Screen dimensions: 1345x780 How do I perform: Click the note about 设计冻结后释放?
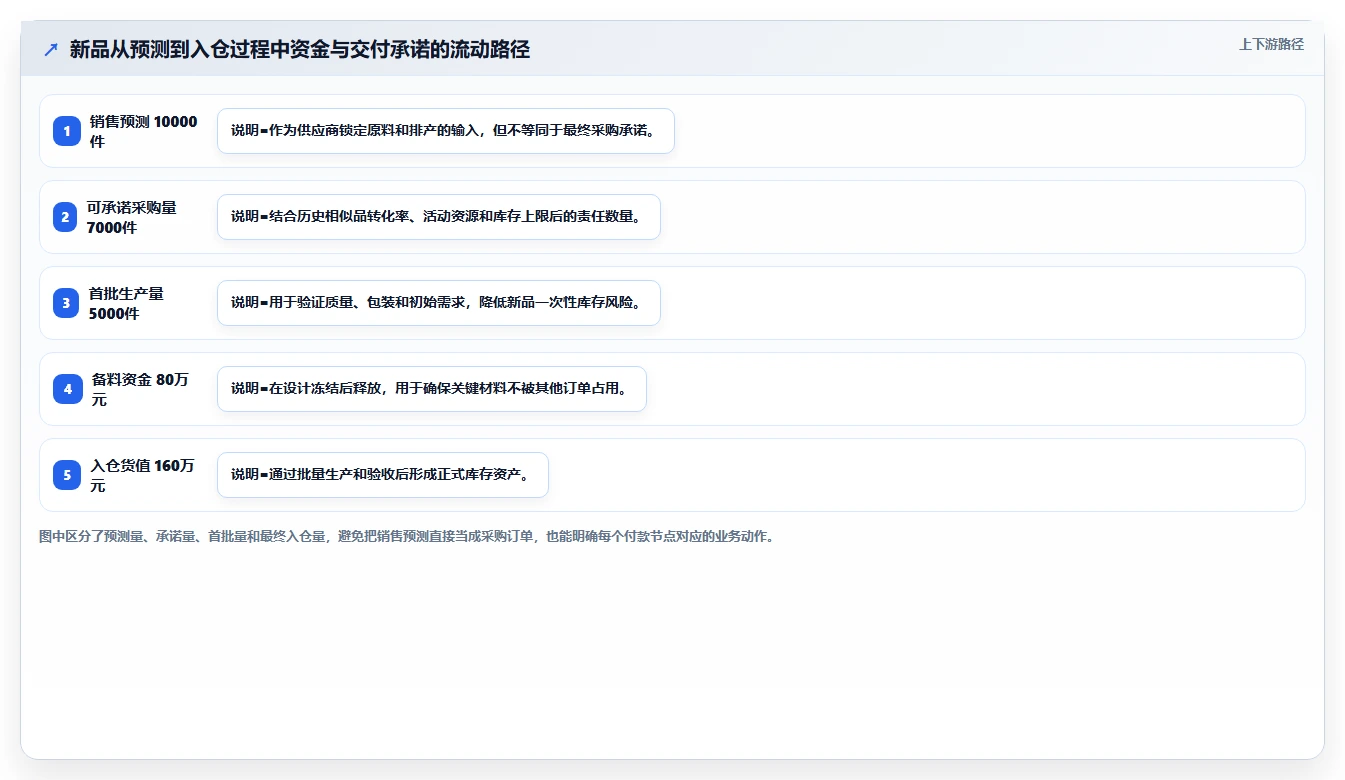click(432, 389)
